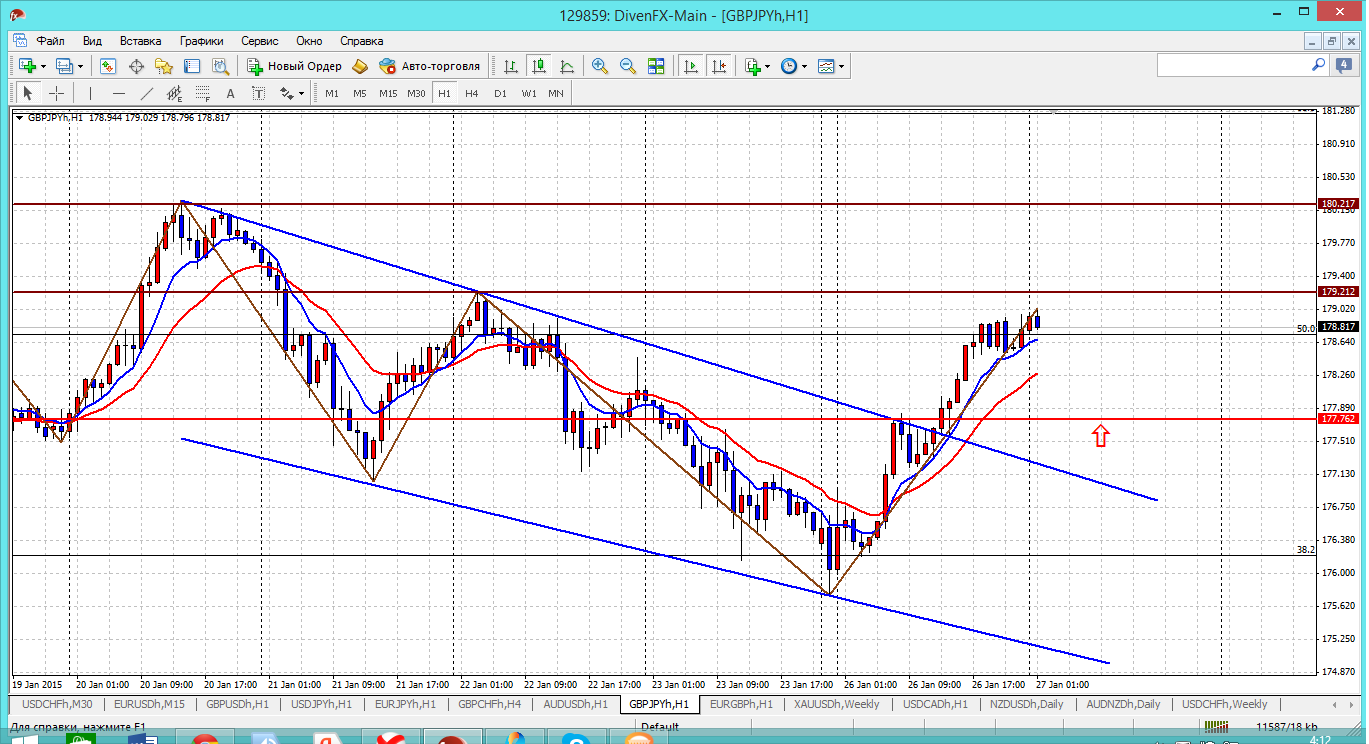Click the search magnifier icon
Screen dimensions: 1369x744
[x=1318, y=65]
